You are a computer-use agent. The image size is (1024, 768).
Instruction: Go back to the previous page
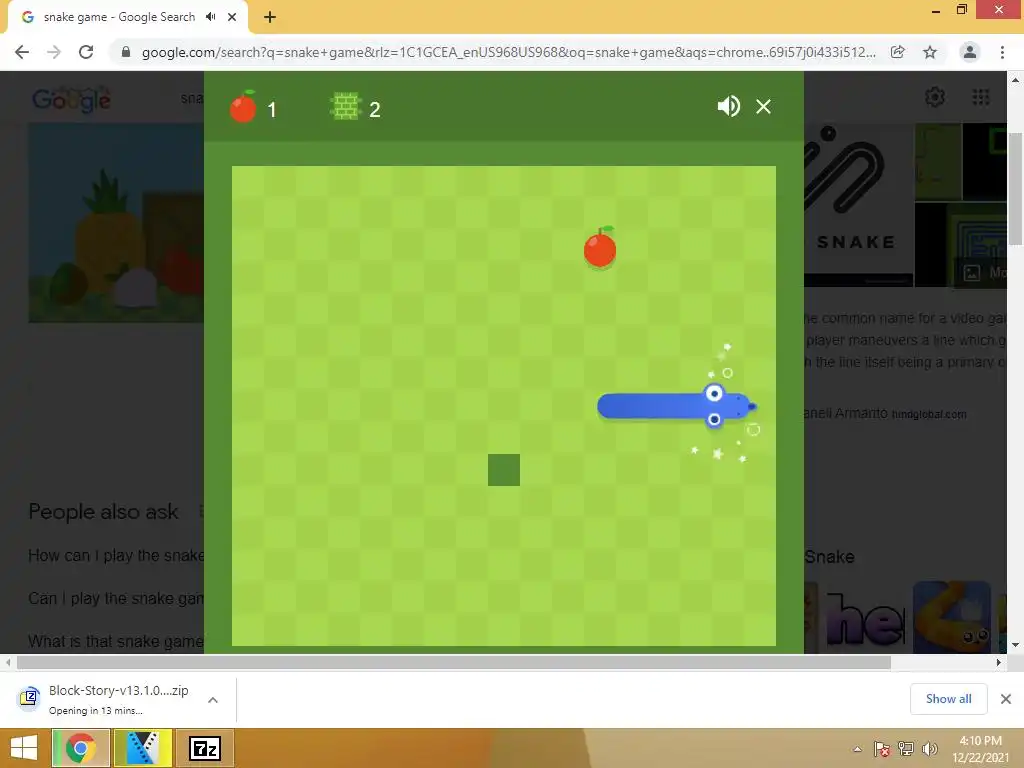pos(22,52)
